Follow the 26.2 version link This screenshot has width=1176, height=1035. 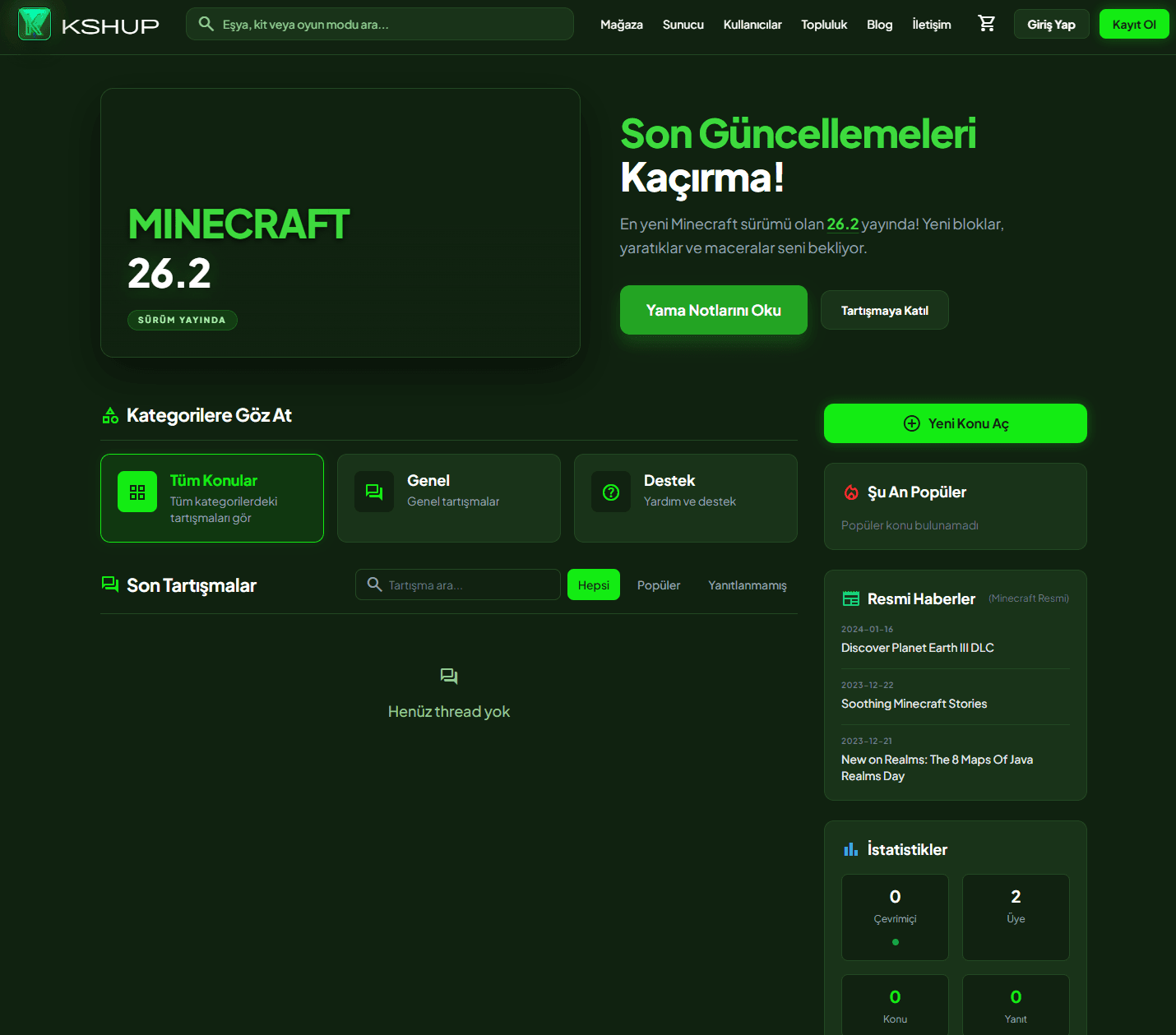842,224
